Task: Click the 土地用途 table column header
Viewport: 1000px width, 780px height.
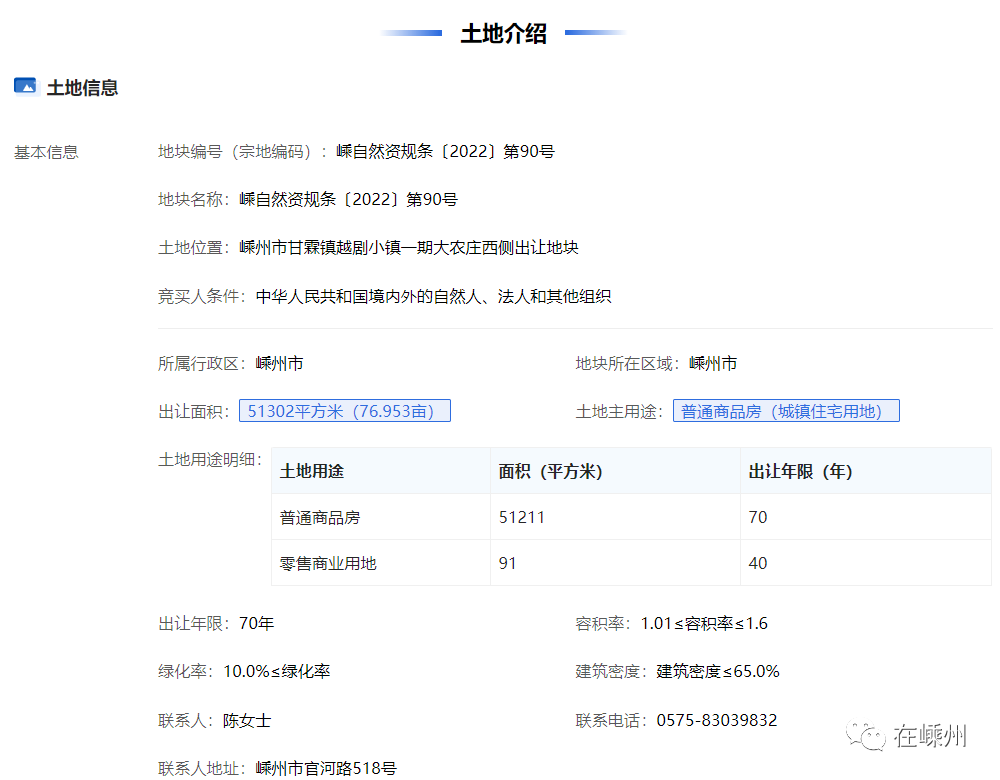Action: (x=312, y=471)
